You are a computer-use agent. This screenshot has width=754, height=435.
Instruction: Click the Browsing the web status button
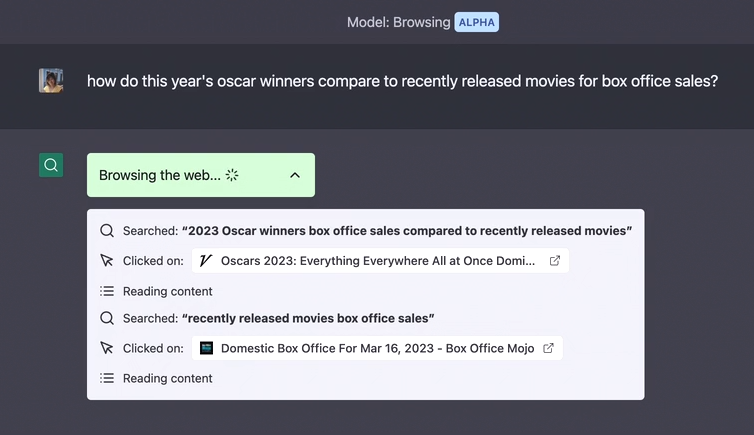point(201,175)
